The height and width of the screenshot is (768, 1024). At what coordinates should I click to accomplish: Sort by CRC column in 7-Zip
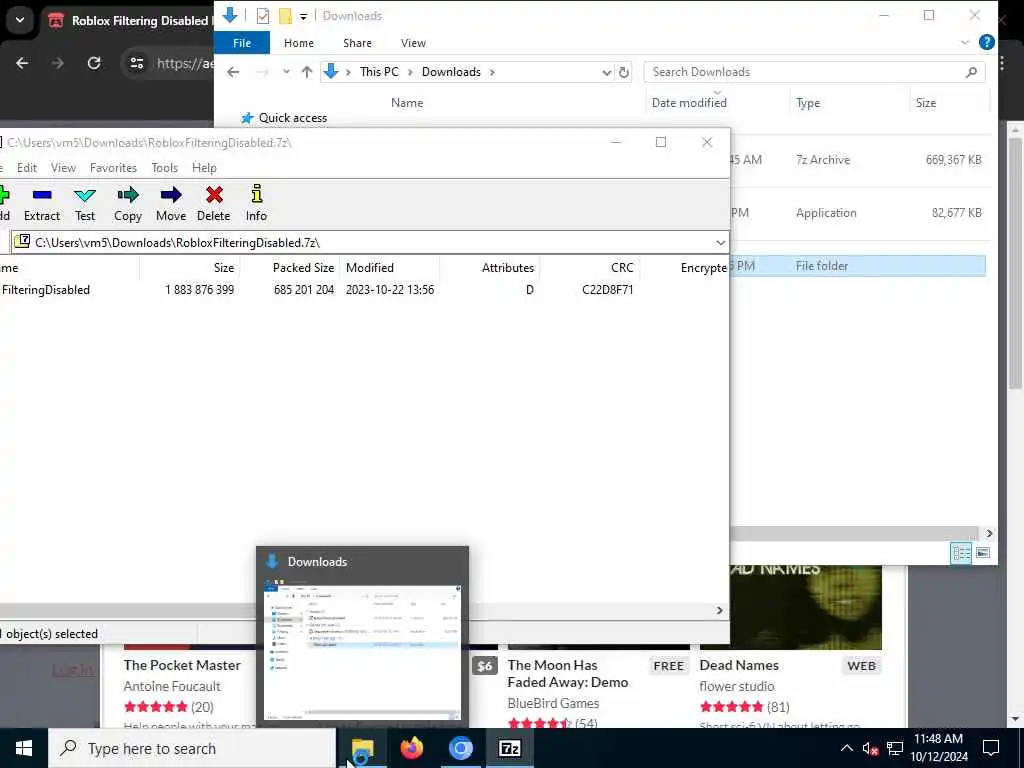[622, 268]
